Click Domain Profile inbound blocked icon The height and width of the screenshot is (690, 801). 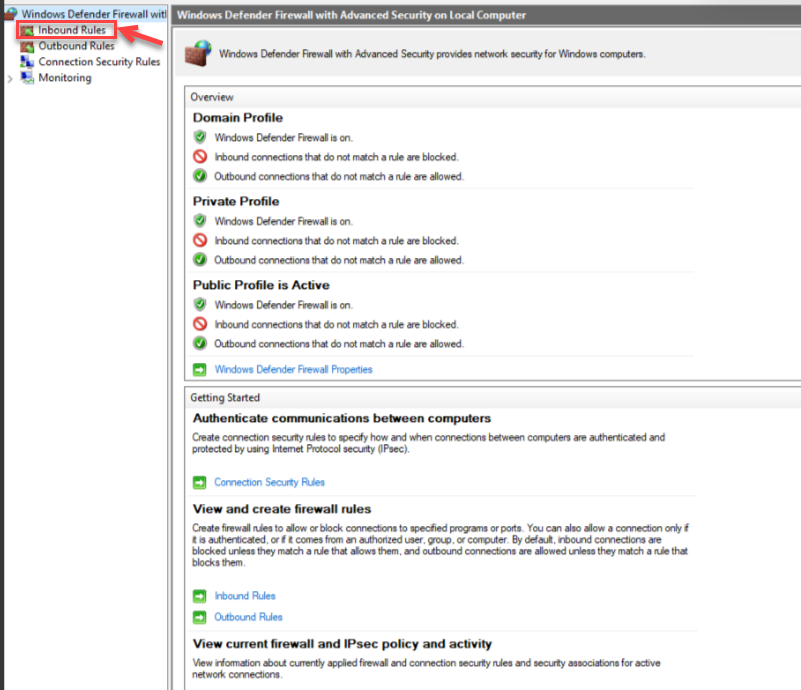pos(200,156)
